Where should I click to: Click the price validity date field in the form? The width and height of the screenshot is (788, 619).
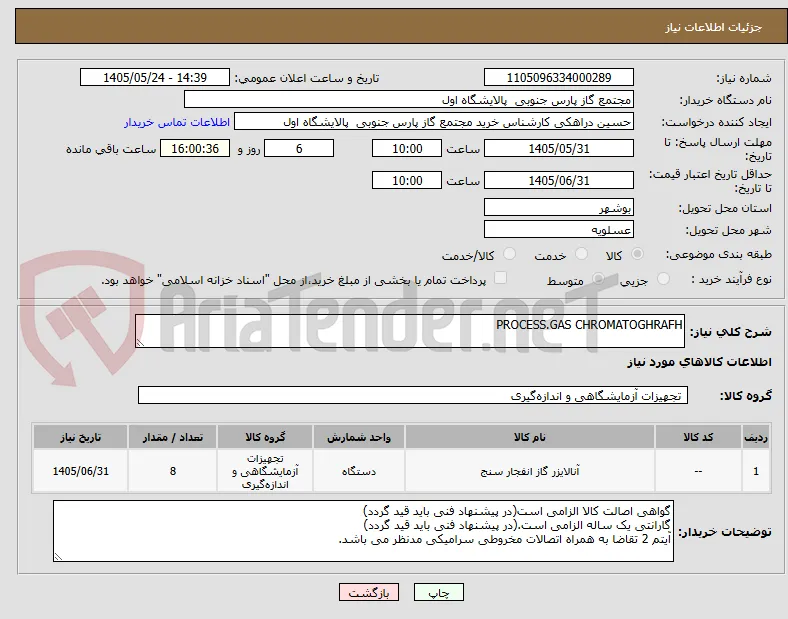point(559,180)
